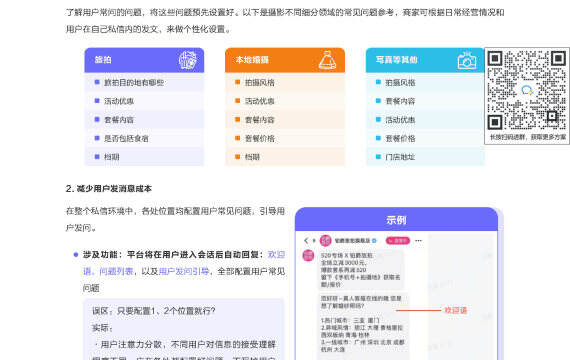Click the 示例 banner above the example chat
The image size is (570, 360).
point(396,219)
